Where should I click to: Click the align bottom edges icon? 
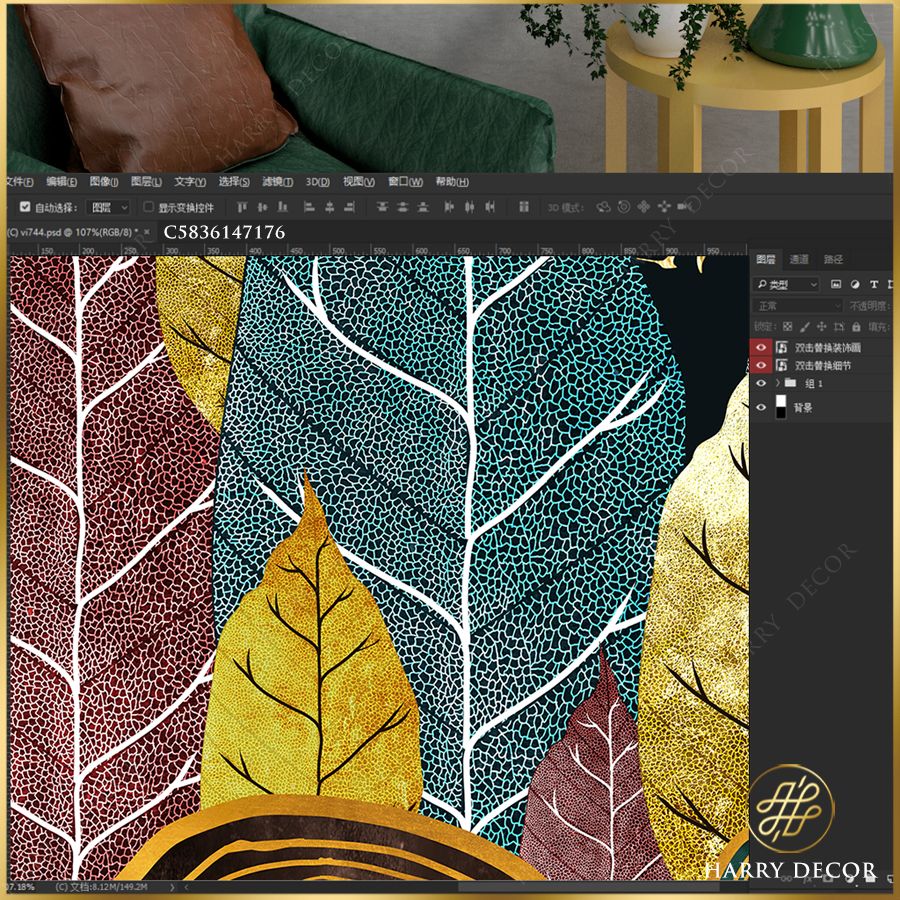pos(282,207)
